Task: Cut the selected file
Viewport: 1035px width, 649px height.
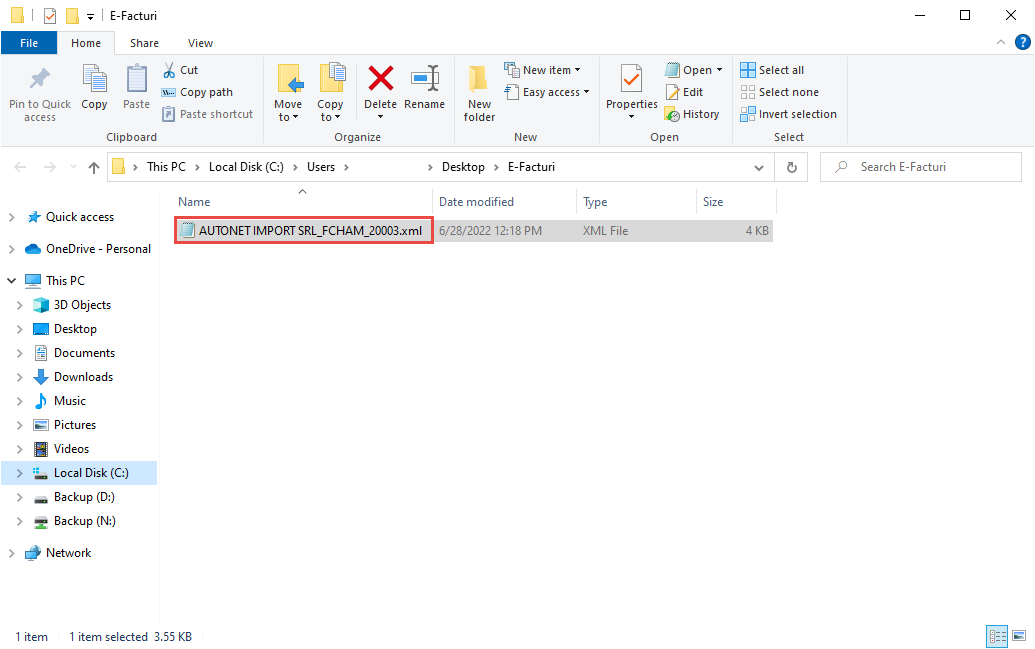Action: pos(181,70)
